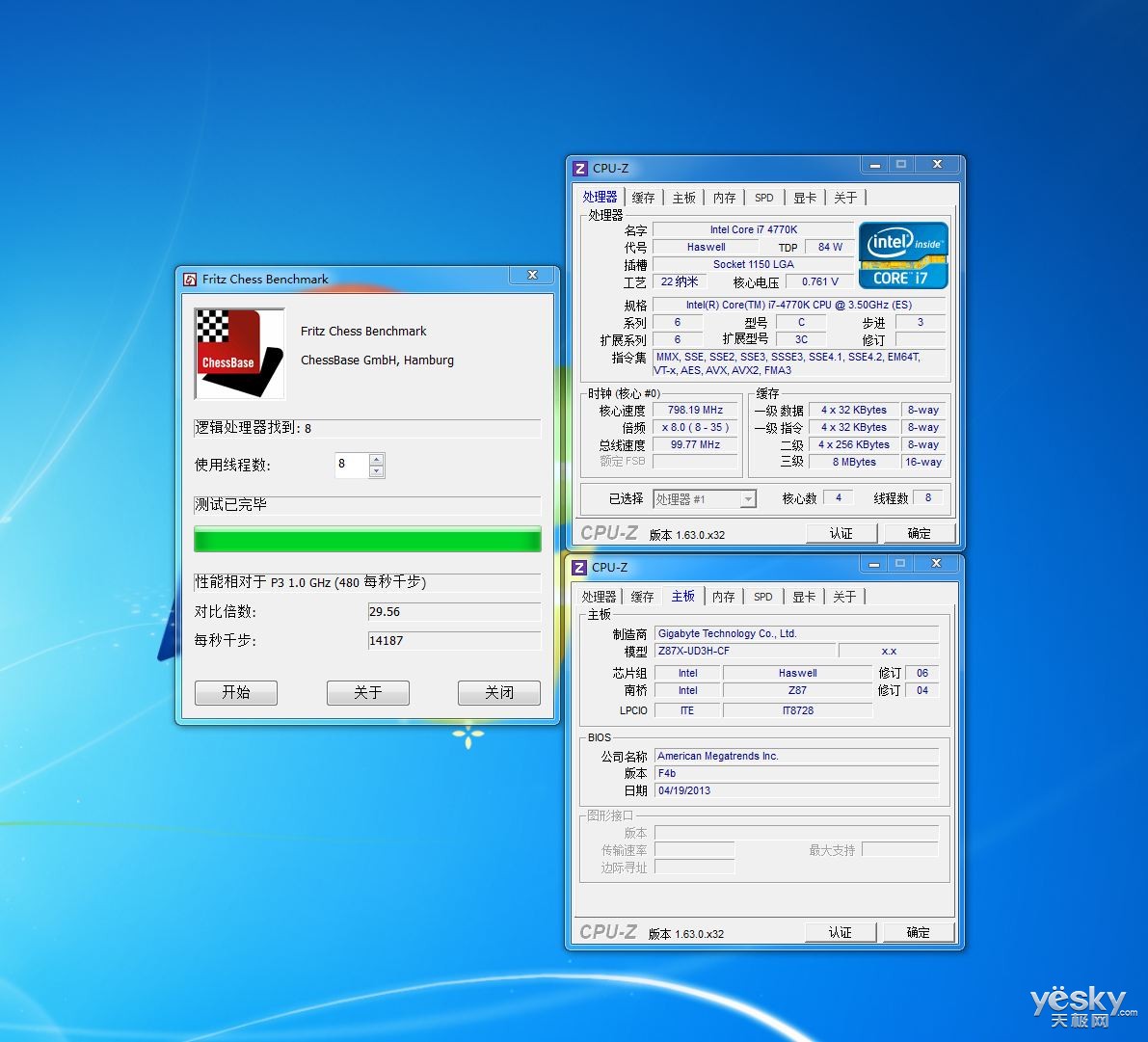Open 主板 tab in upper CPU-Z window
This screenshot has width=1148, height=1042.
pyautogui.click(x=683, y=198)
